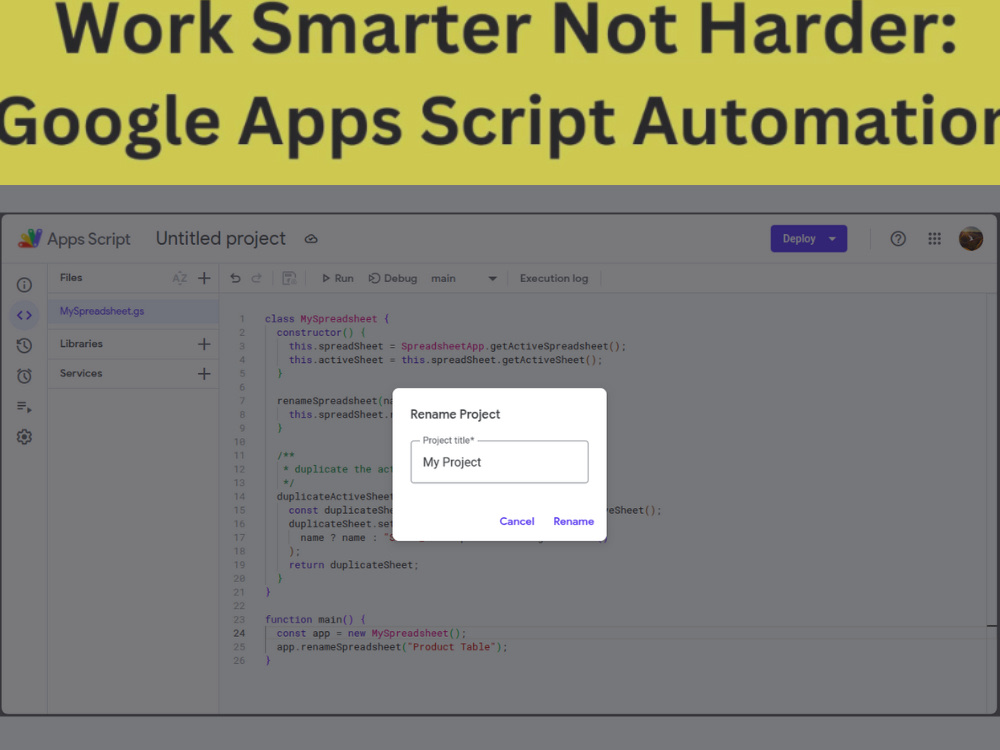The width and height of the screenshot is (1000, 750).
Task: Click the "Rename Project" dialog heading
Action: click(x=455, y=415)
